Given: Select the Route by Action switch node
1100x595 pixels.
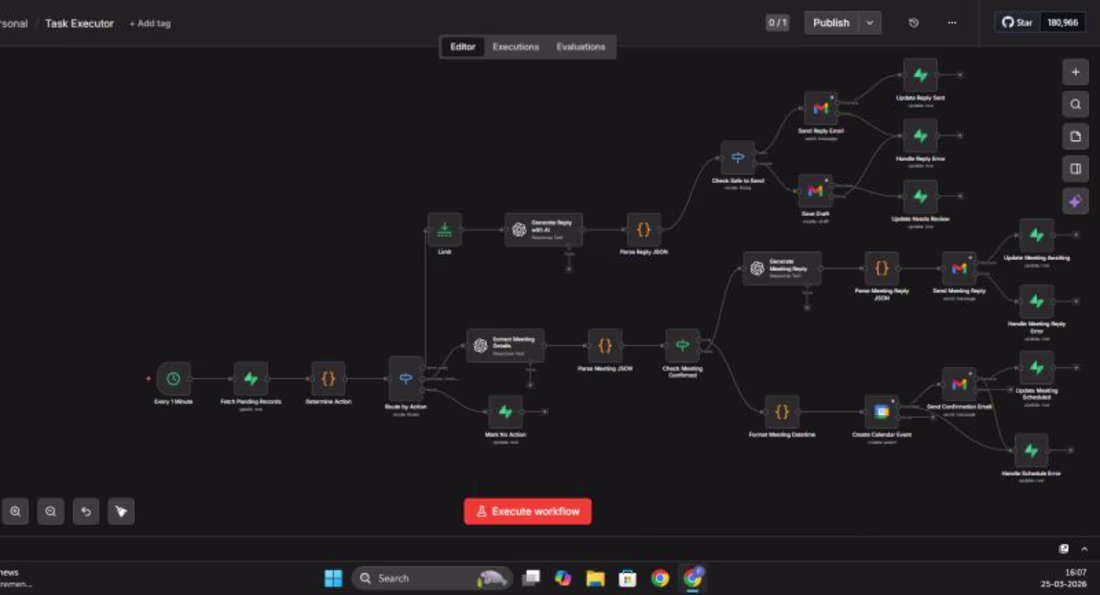Looking at the screenshot, I should 405,380.
